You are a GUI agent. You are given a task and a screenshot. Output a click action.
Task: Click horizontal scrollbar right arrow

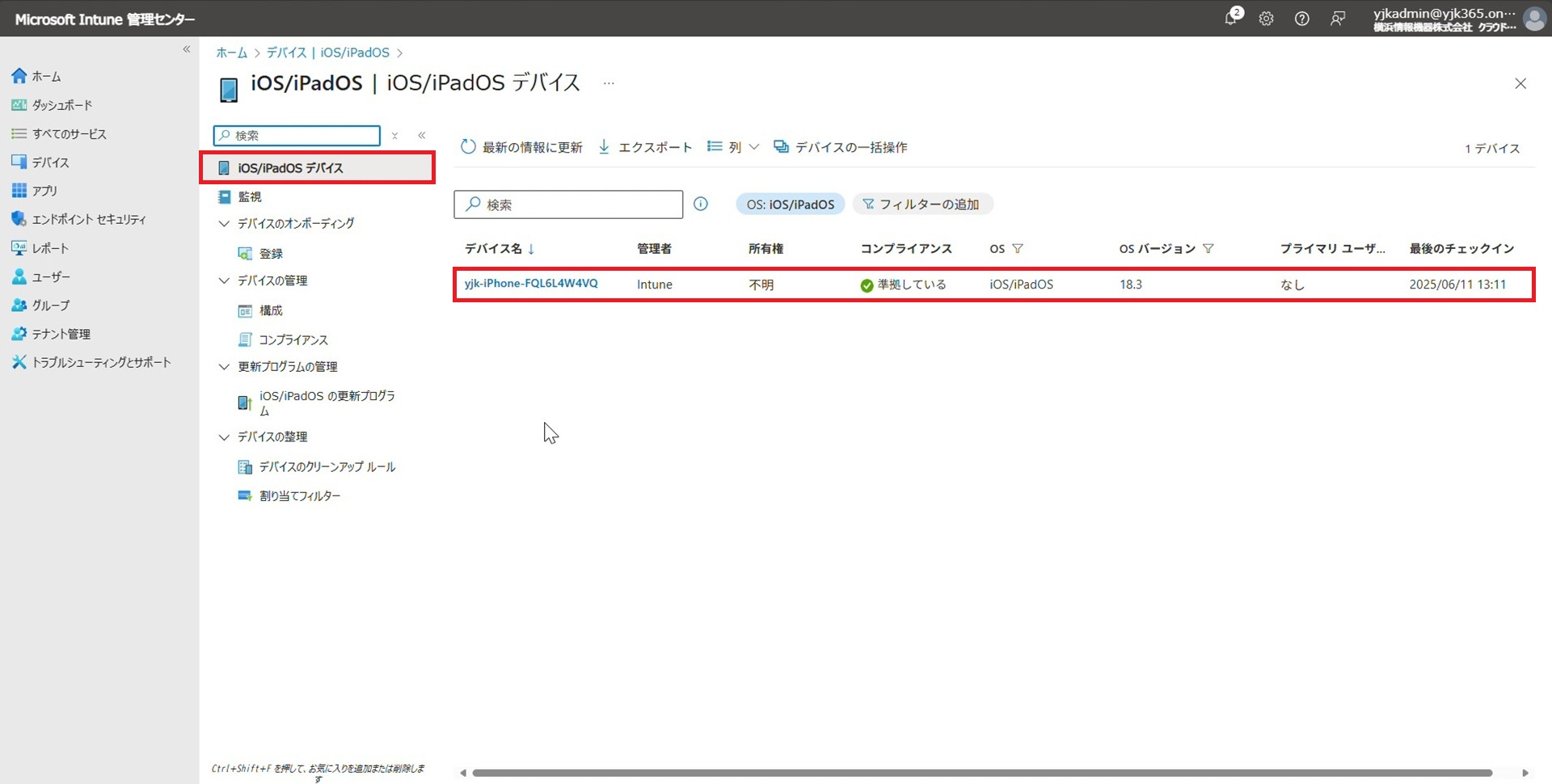pyautogui.click(x=1525, y=773)
